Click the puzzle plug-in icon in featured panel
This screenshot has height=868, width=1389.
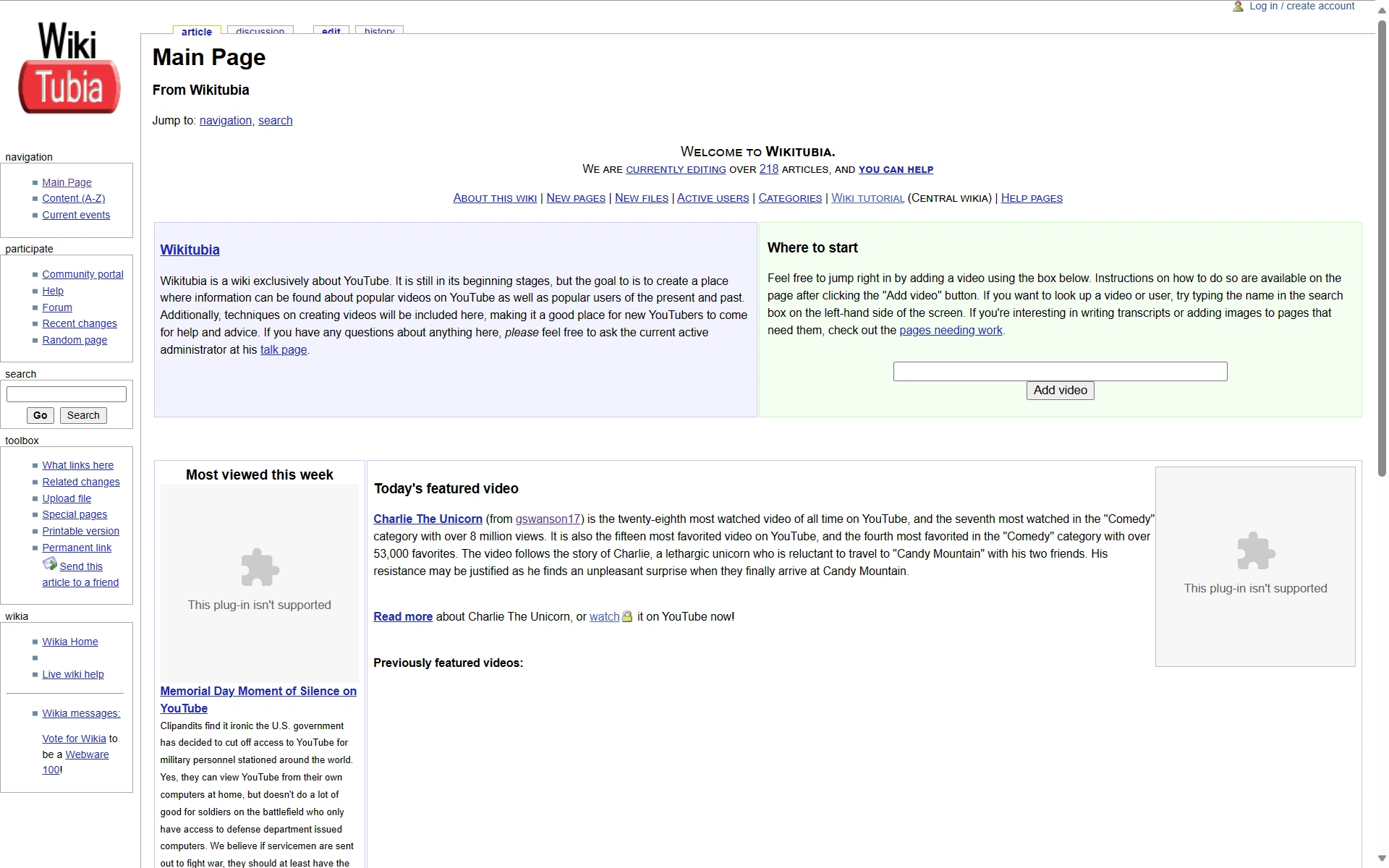click(1255, 551)
